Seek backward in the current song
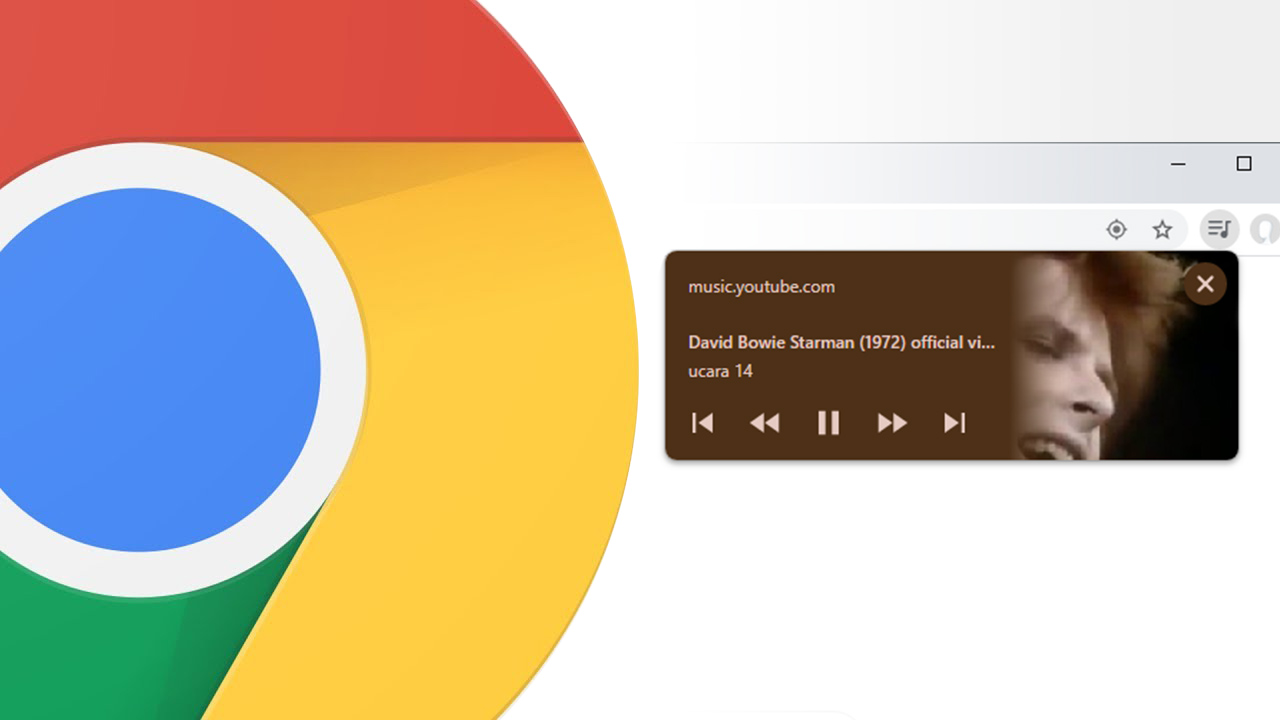1280x720 pixels. pyautogui.click(x=766, y=423)
